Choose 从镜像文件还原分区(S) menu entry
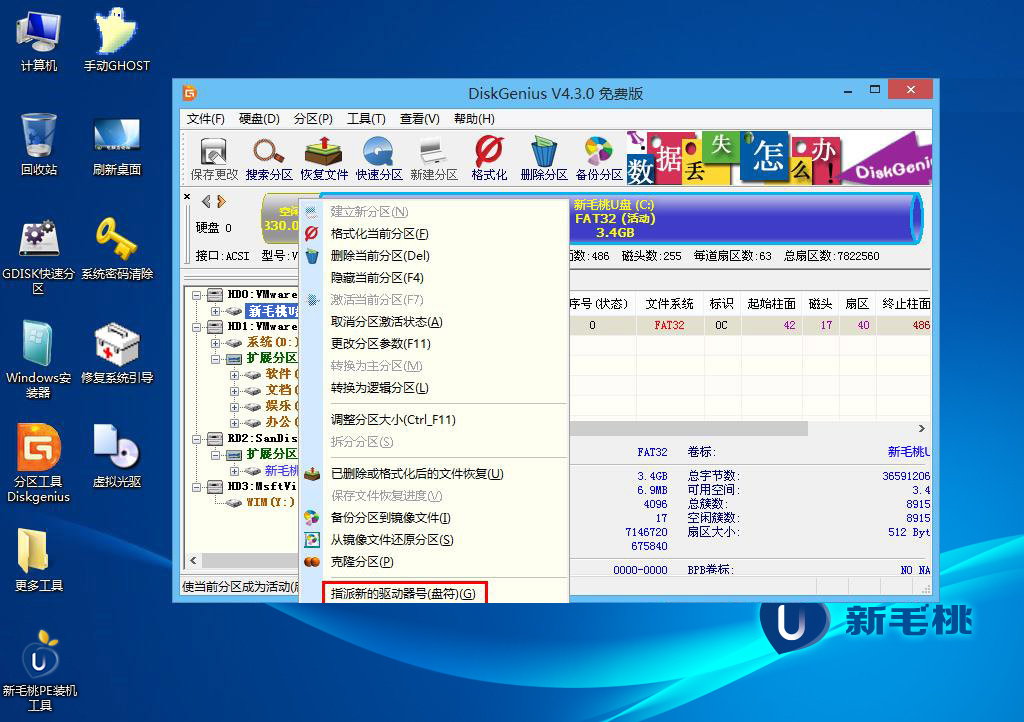Image resolution: width=1024 pixels, height=722 pixels. pyautogui.click(x=434, y=540)
